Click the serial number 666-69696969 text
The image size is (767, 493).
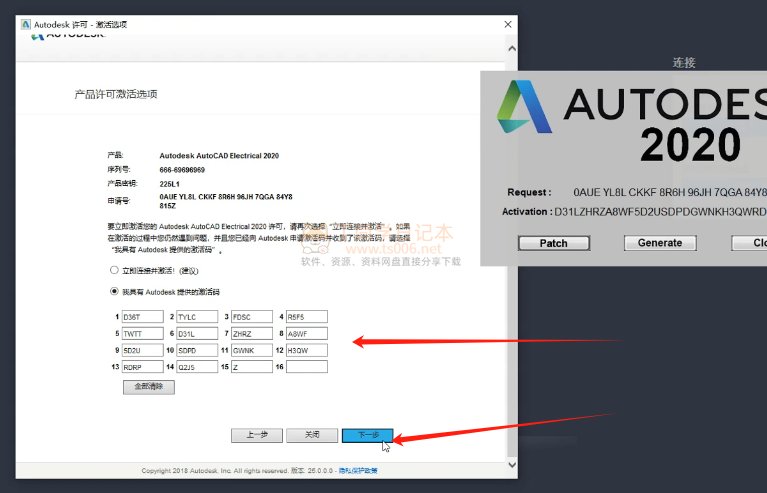182,170
